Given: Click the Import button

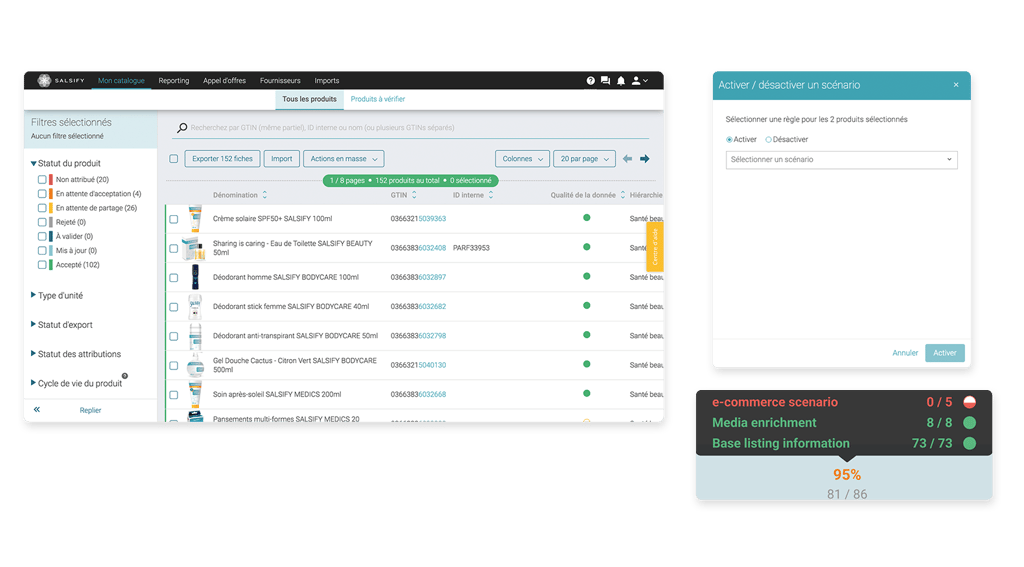Looking at the screenshot, I should point(281,159).
